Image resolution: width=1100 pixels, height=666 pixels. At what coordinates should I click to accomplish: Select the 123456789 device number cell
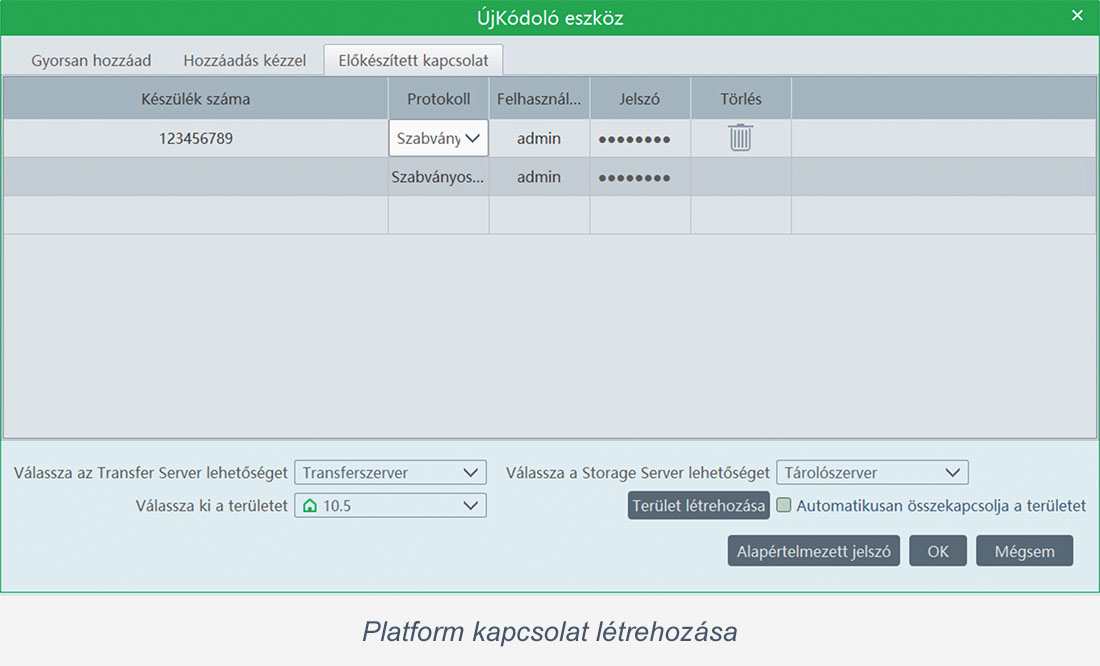[x=194, y=138]
